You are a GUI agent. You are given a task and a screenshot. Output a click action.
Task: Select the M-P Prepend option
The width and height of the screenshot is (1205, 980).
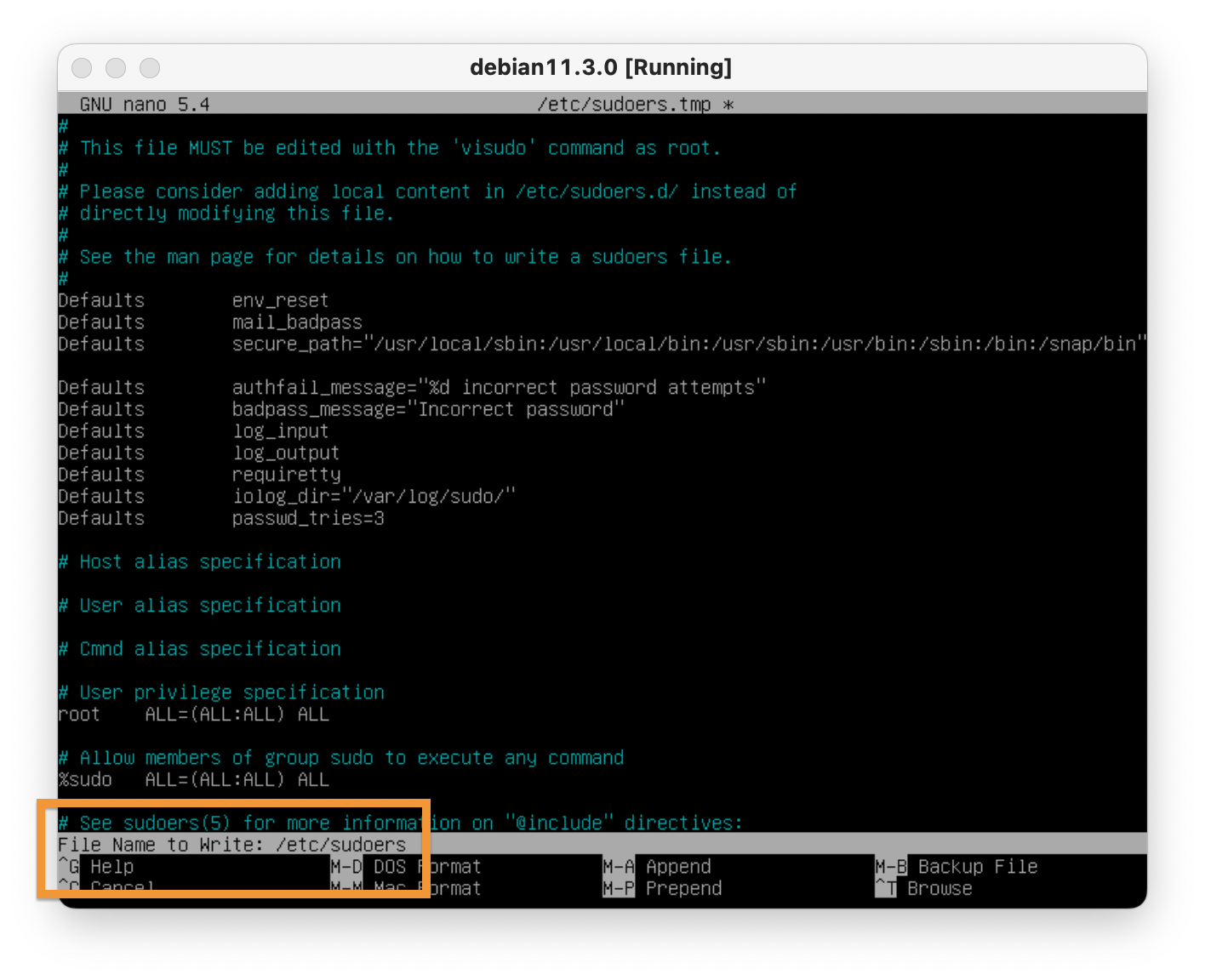pyautogui.click(x=662, y=888)
